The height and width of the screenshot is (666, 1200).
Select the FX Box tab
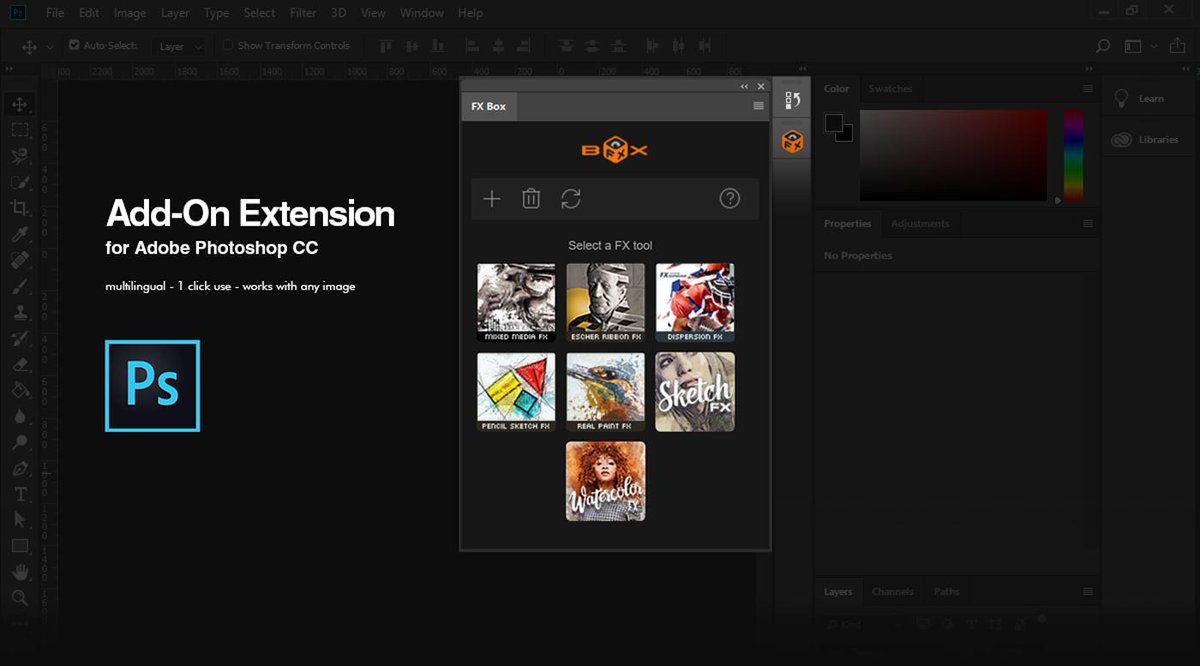click(x=489, y=106)
